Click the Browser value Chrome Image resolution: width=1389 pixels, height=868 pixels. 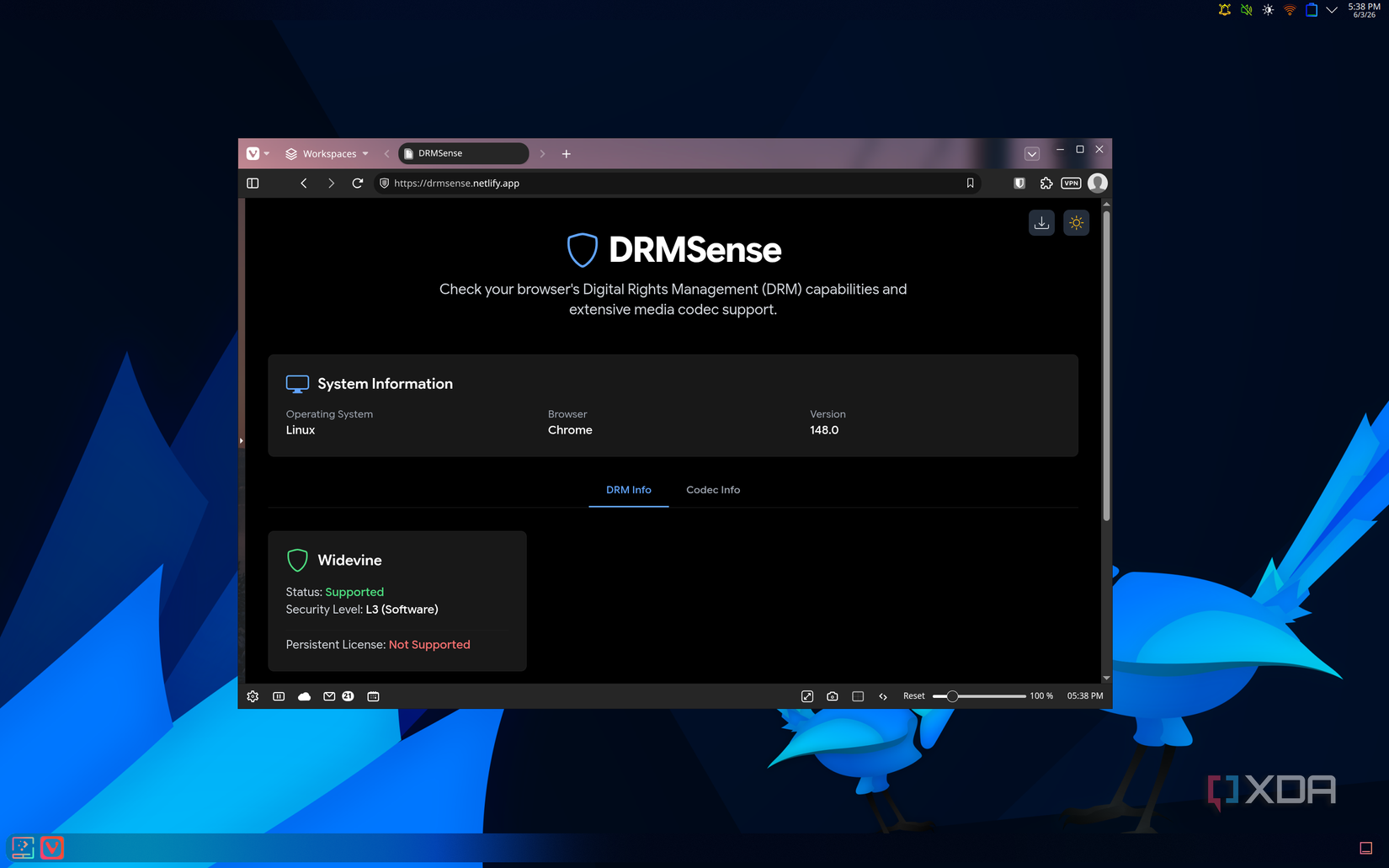coord(570,430)
